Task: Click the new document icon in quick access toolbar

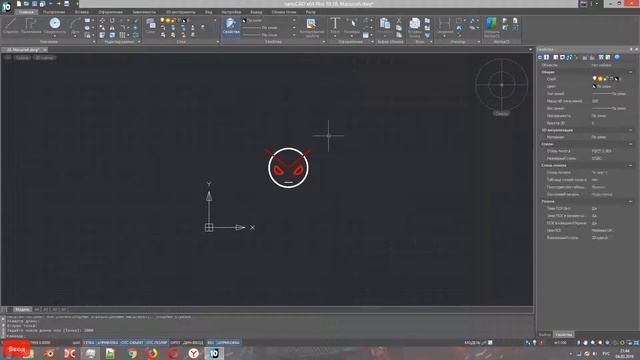Action: [x=19, y=4]
